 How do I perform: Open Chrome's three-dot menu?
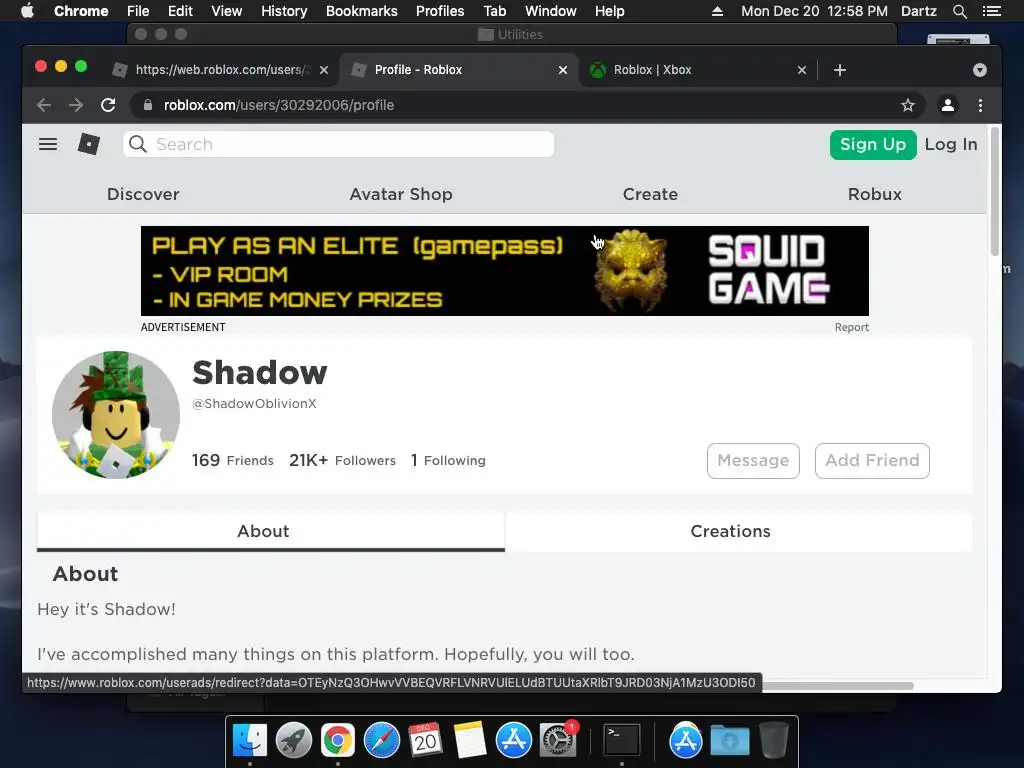click(x=980, y=105)
